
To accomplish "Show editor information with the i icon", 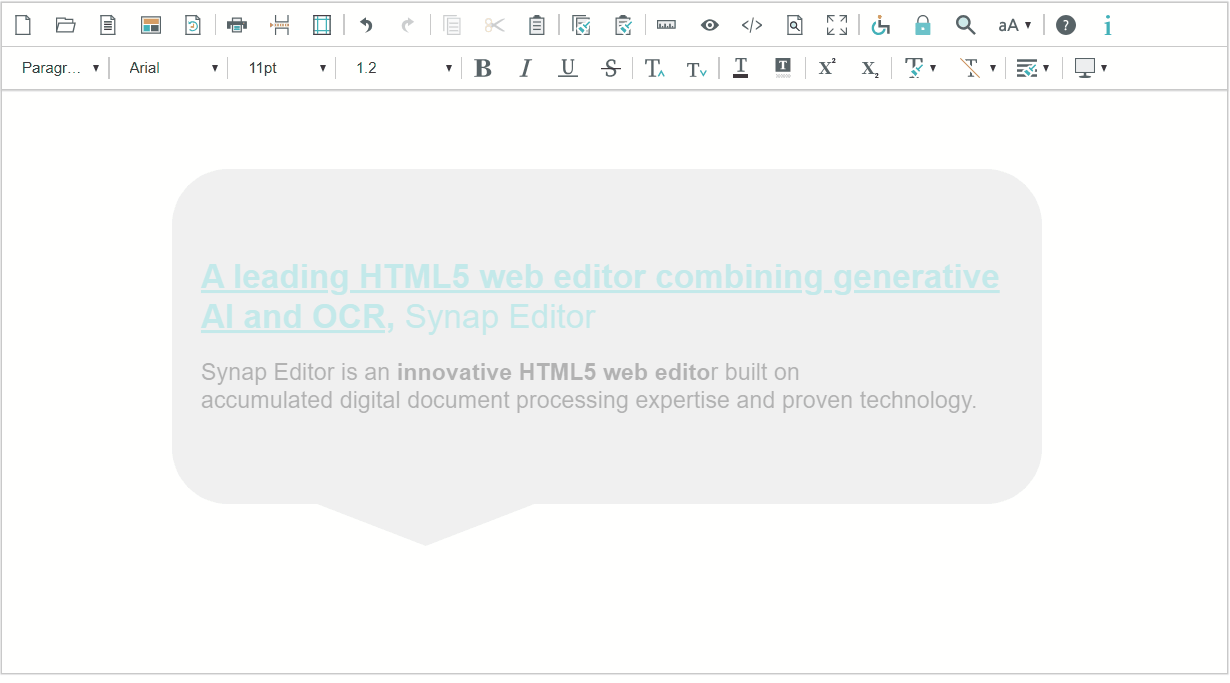I will pyautogui.click(x=1107, y=25).
